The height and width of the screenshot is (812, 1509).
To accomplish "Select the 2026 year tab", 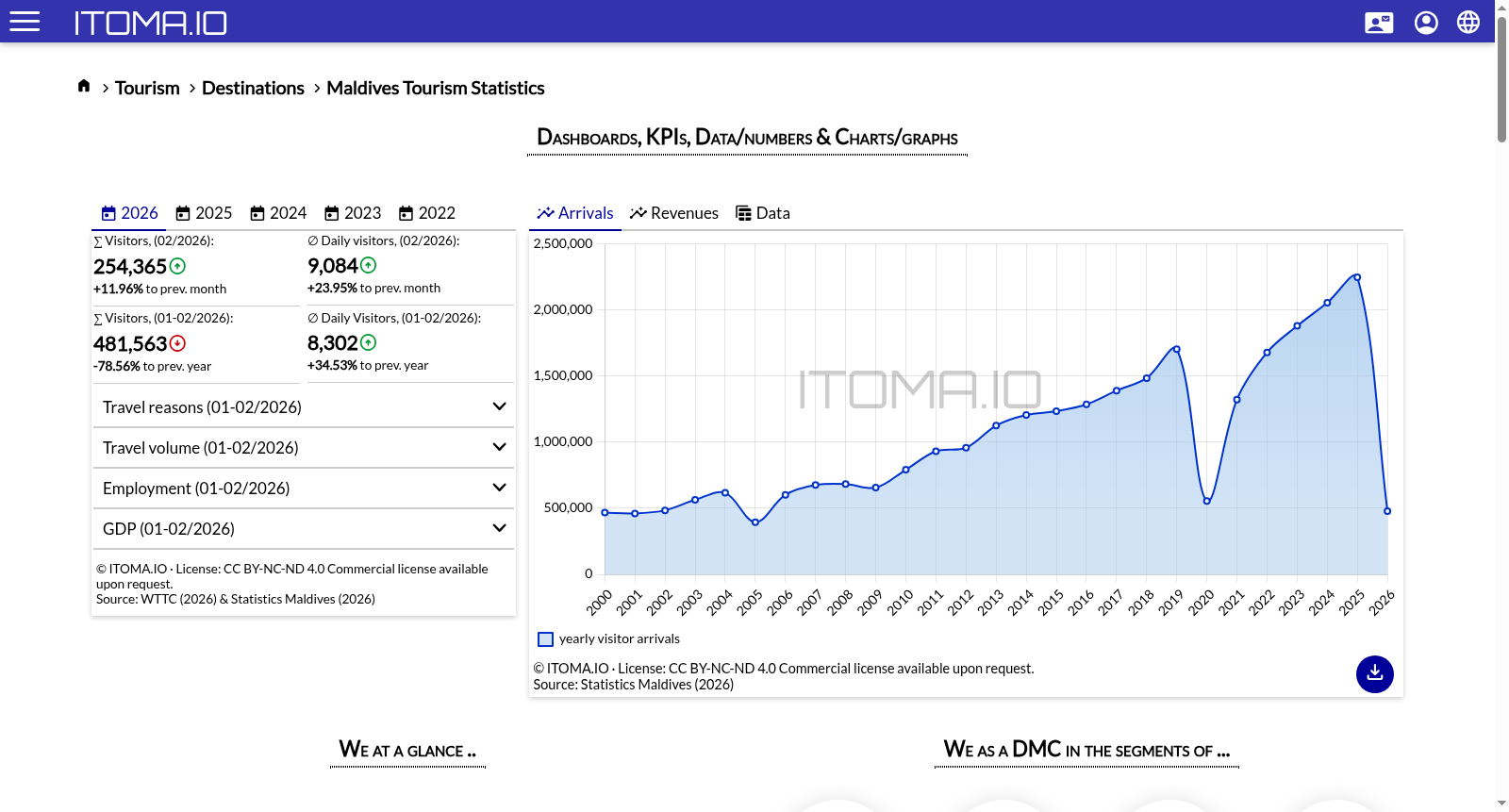I will 129,213.
